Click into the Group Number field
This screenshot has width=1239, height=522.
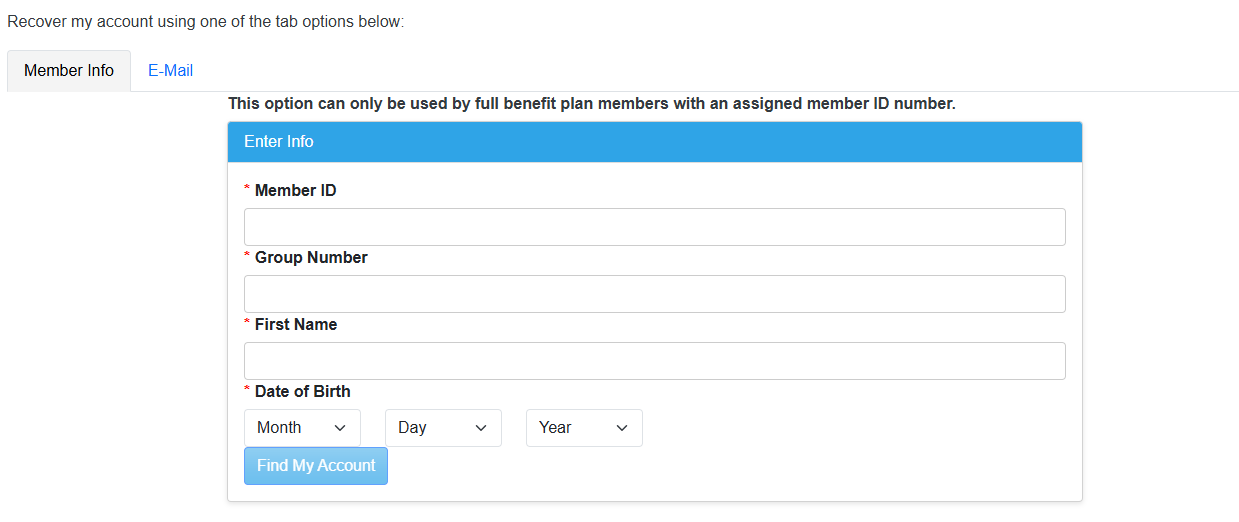[x=654, y=294]
